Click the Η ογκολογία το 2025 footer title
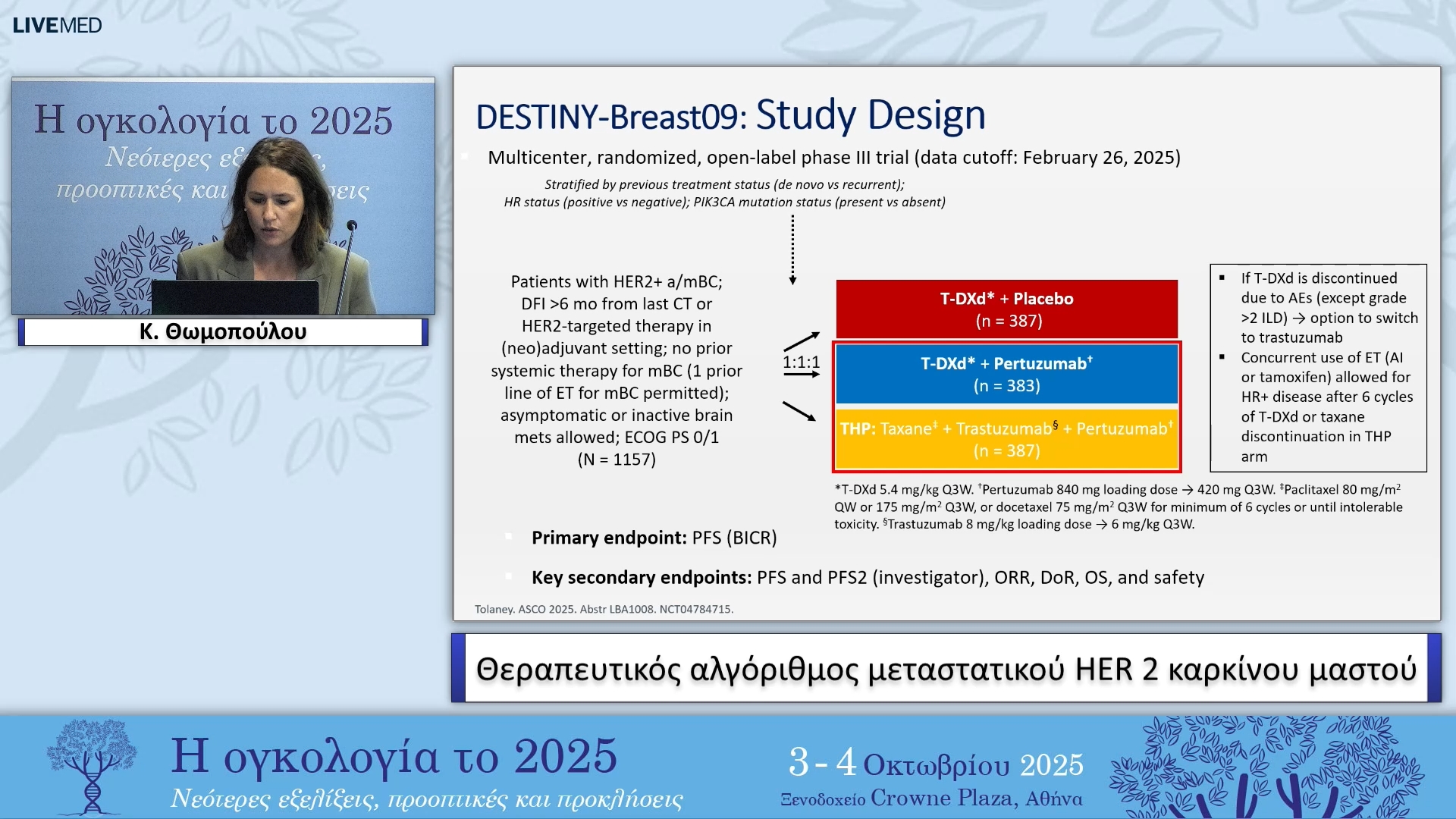The width and height of the screenshot is (1456, 819). (x=394, y=756)
